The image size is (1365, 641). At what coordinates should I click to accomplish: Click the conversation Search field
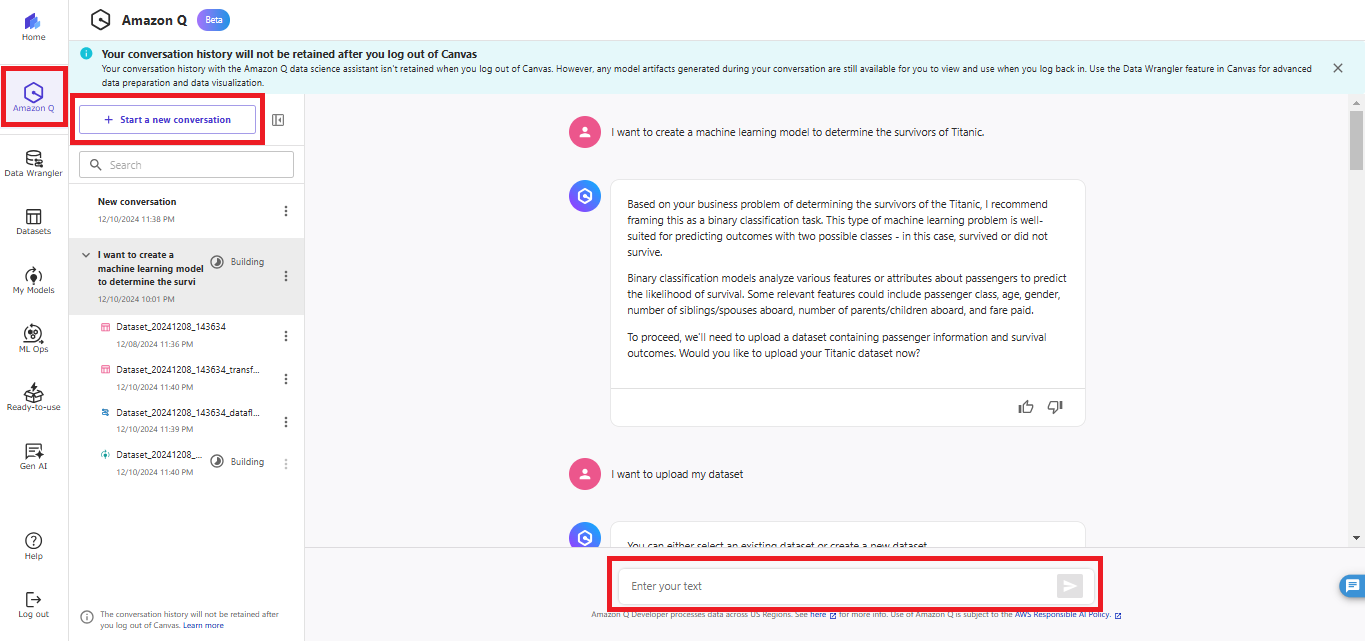pos(186,165)
